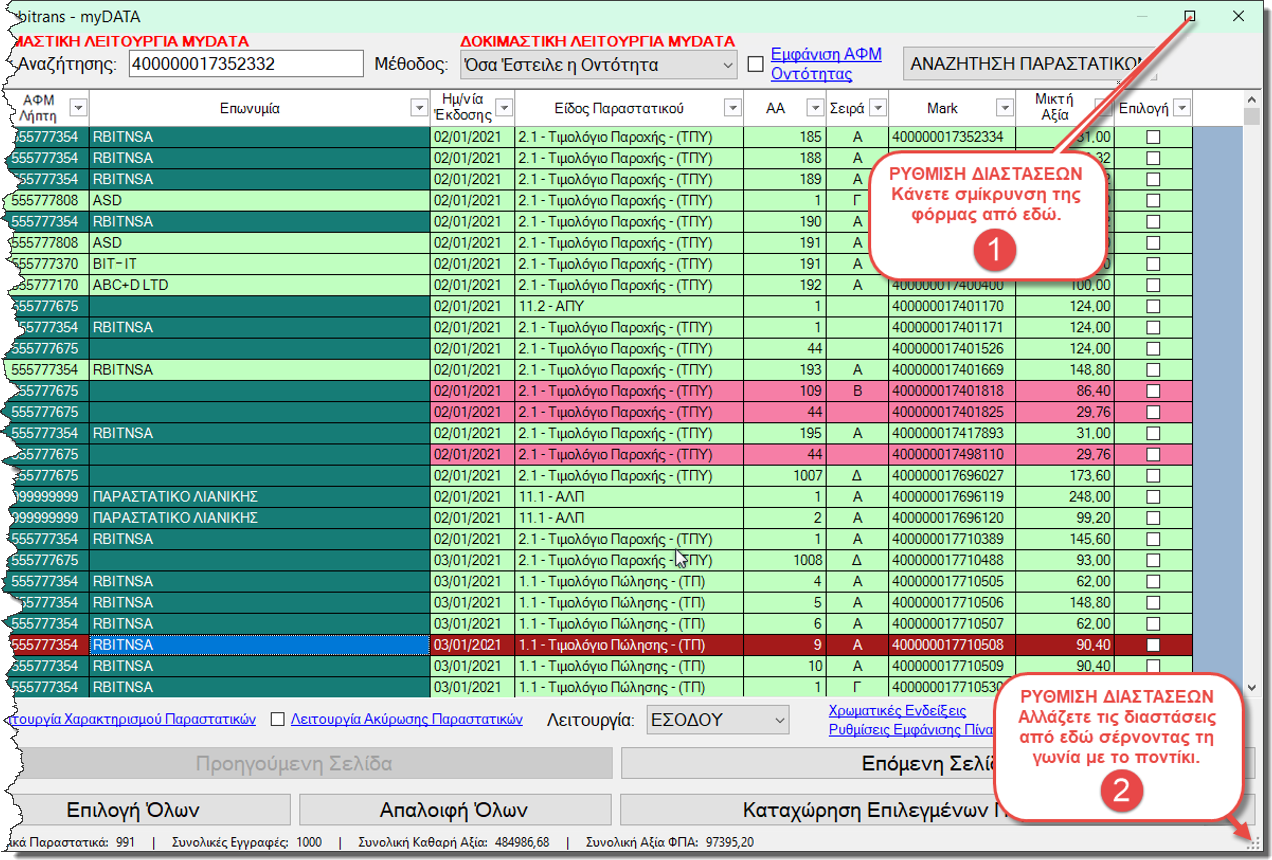Open the Σειρά column filter dropdown
1272x860 pixels.
(x=877, y=108)
